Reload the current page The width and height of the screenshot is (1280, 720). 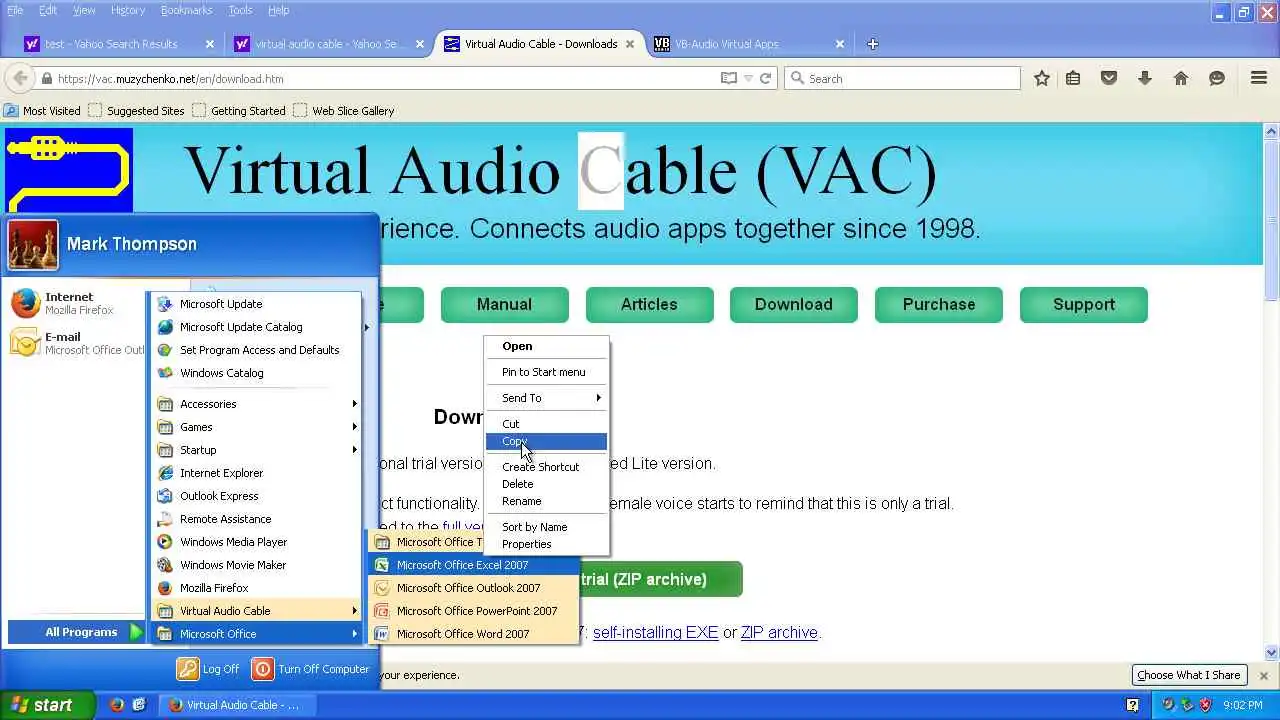(x=766, y=78)
